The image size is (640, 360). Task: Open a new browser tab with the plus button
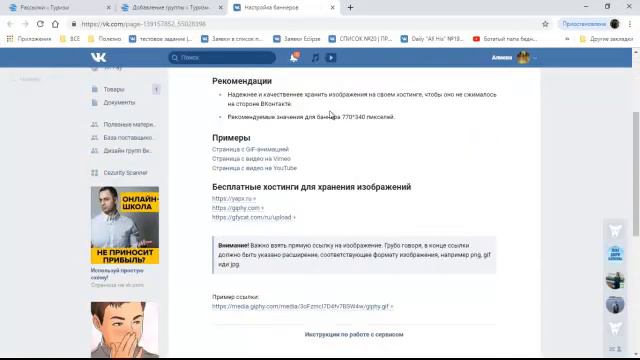point(350,7)
